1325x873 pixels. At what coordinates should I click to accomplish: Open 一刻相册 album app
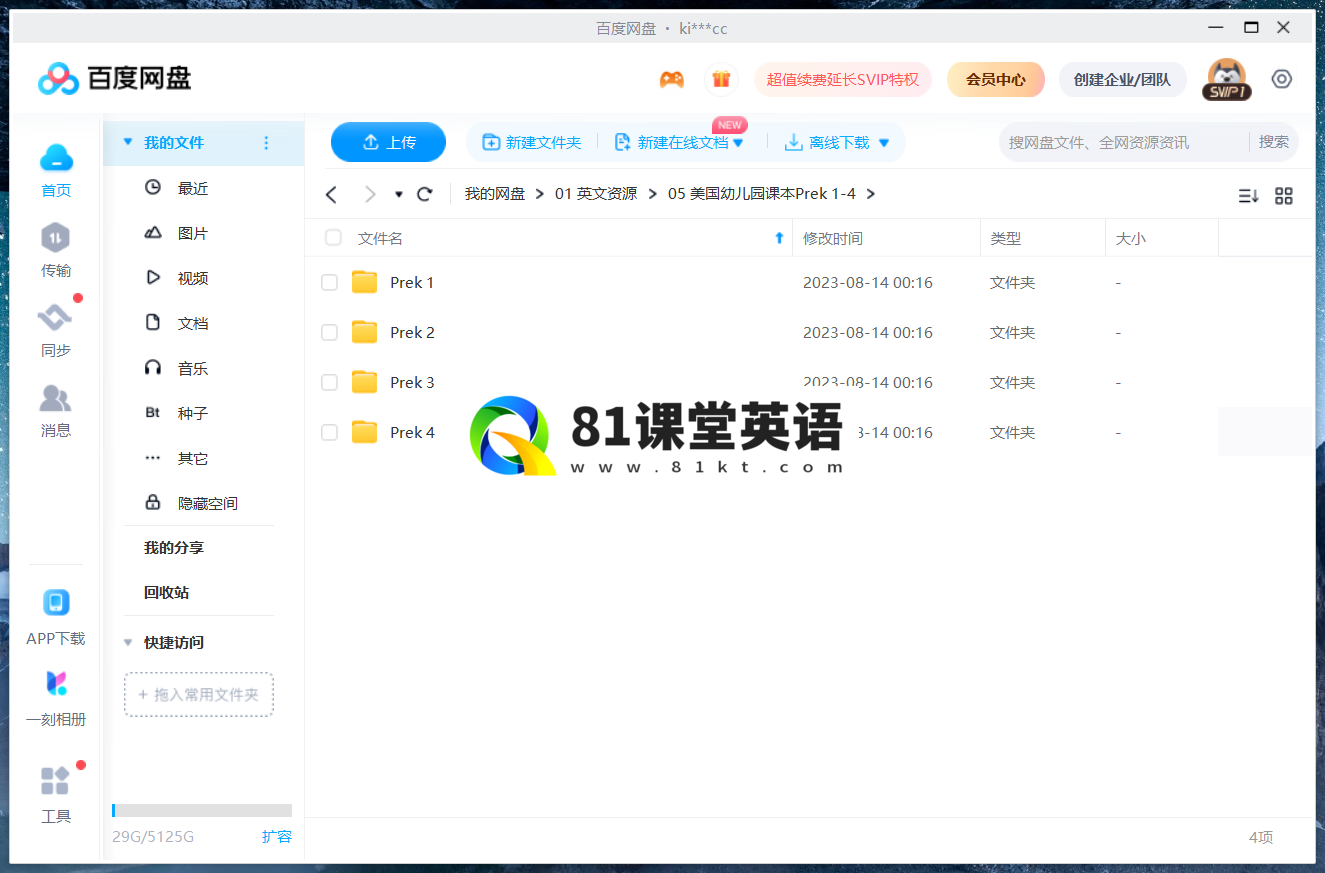click(x=56, y=698)
